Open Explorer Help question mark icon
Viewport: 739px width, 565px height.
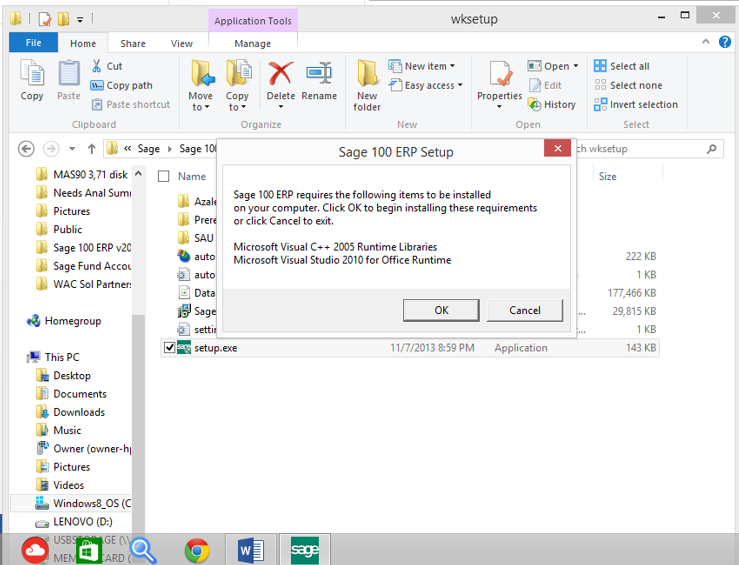(x=724, y=42)
